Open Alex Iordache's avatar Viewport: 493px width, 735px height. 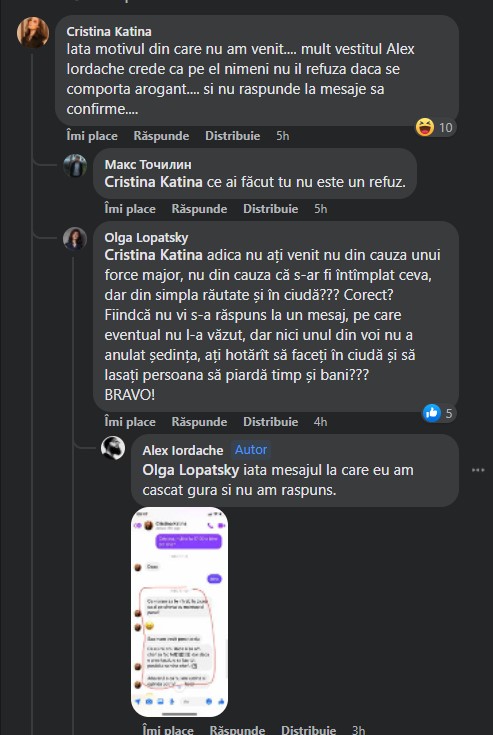click(113, 448)
